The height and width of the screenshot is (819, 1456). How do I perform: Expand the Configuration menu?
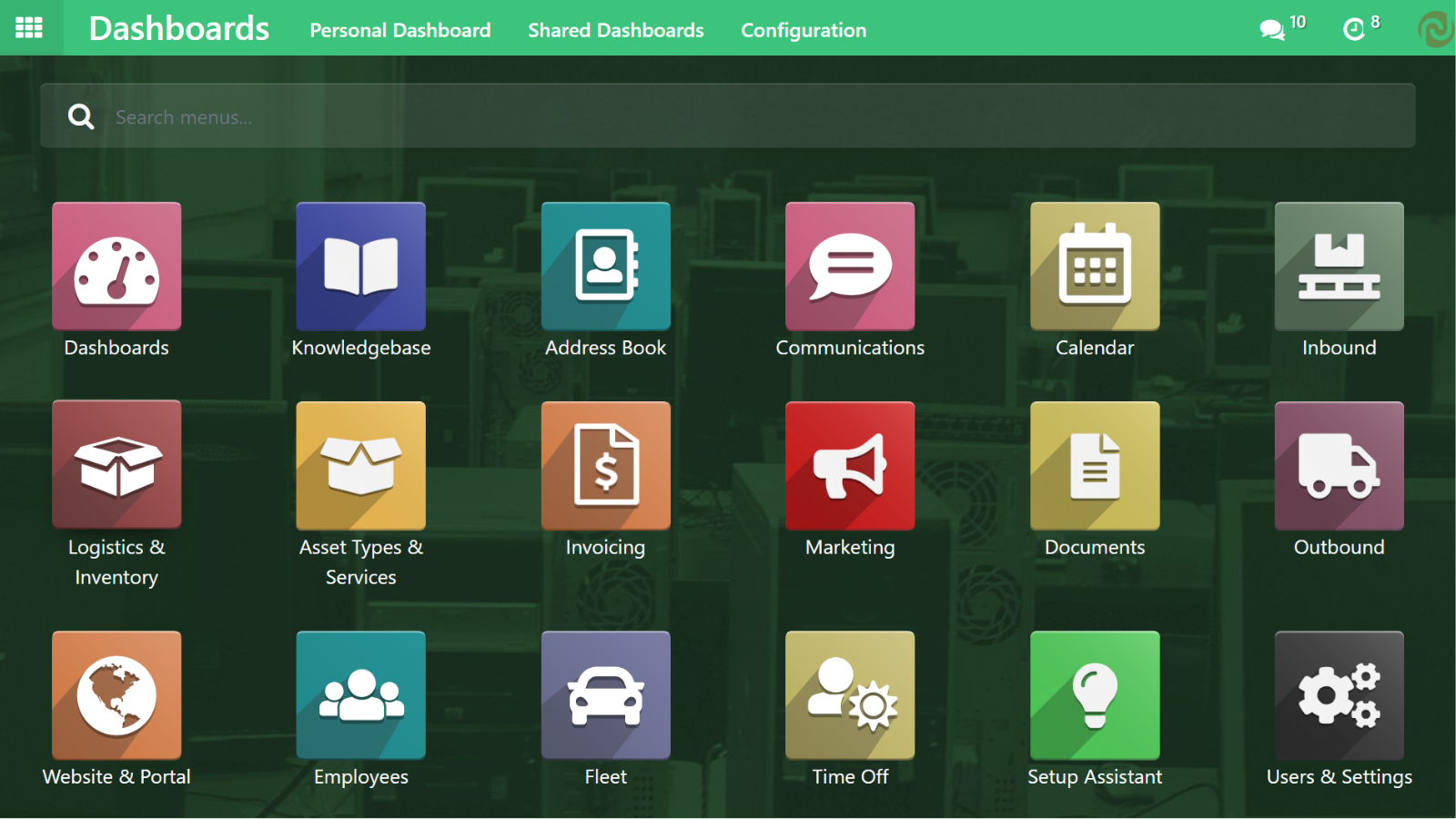pos(803,30)
